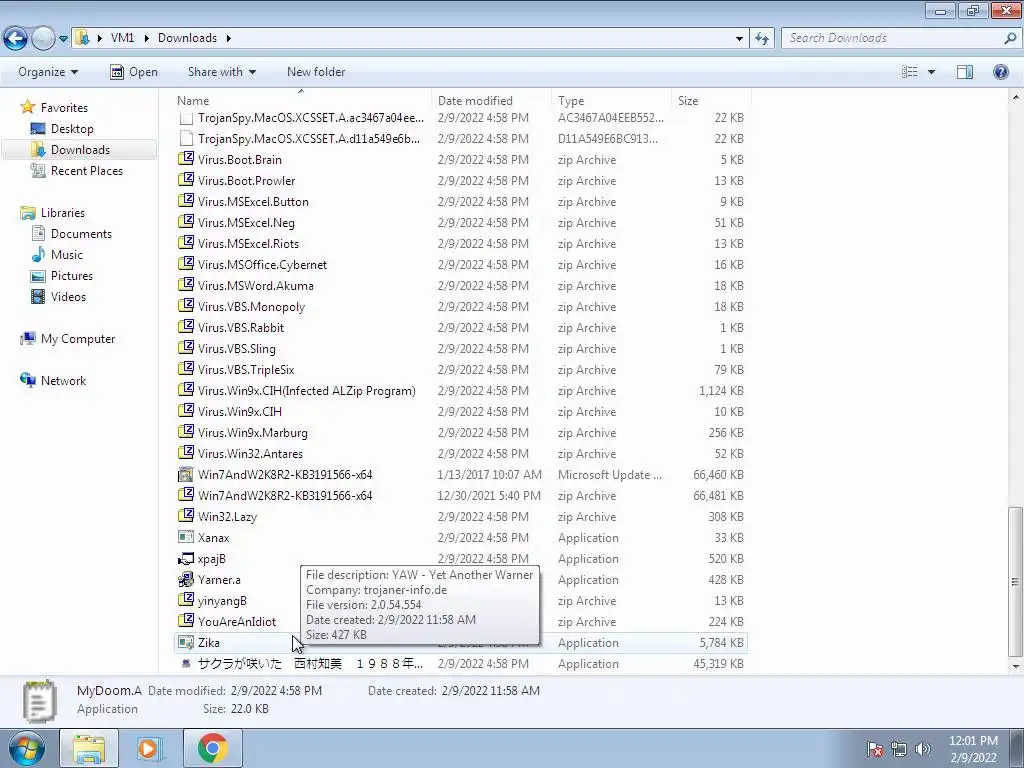Image resolution: width=1024 pixels, height=768 pixels.
Task: Open the address bar history dropdown
Action: tap(739, 39)
